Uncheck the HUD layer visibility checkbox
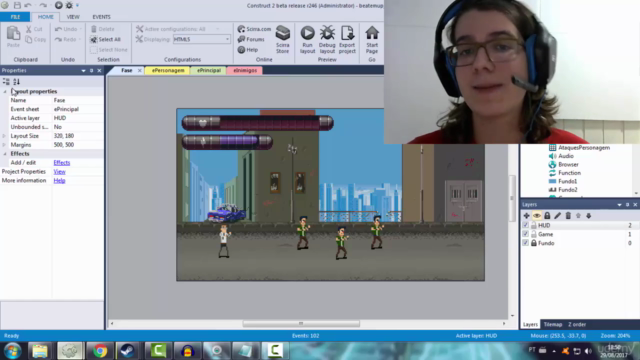Screen dimensions: 640x360 pos(525,225)
